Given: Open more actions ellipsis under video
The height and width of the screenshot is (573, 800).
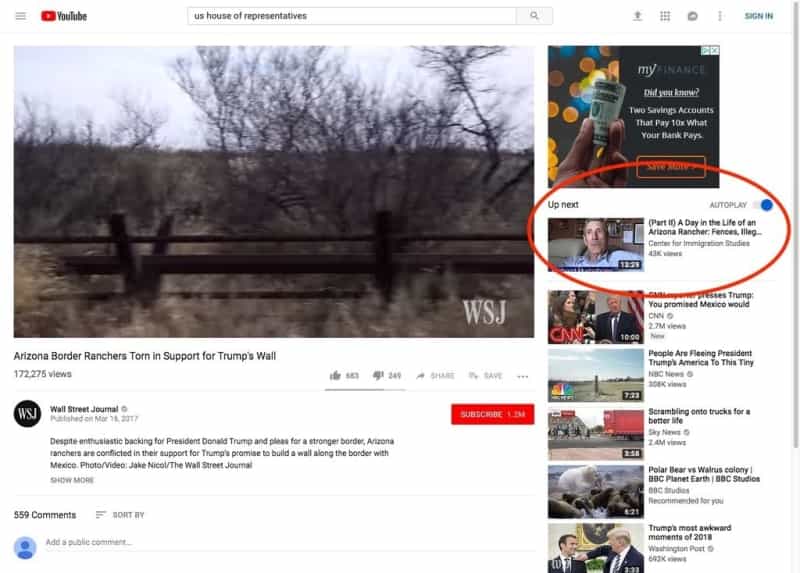Looking at the screenshot, I should [x=522, y=377].
